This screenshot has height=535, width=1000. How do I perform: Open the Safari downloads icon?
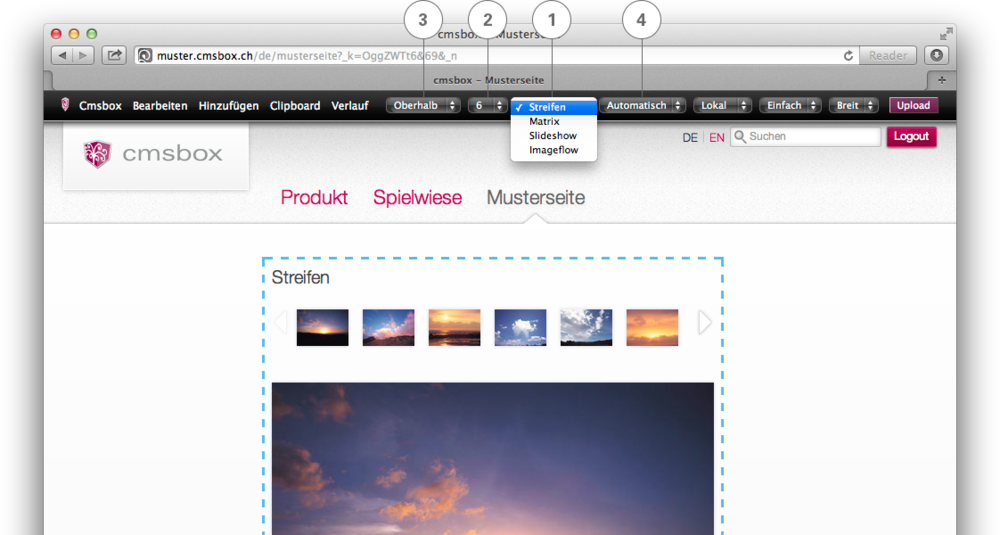[x=936, y=56]
